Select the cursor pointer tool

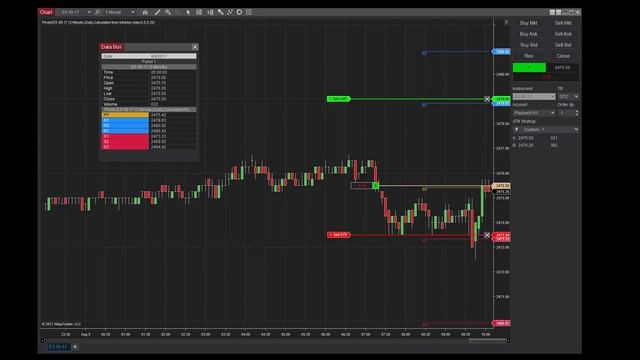click(x=188, y=12)
